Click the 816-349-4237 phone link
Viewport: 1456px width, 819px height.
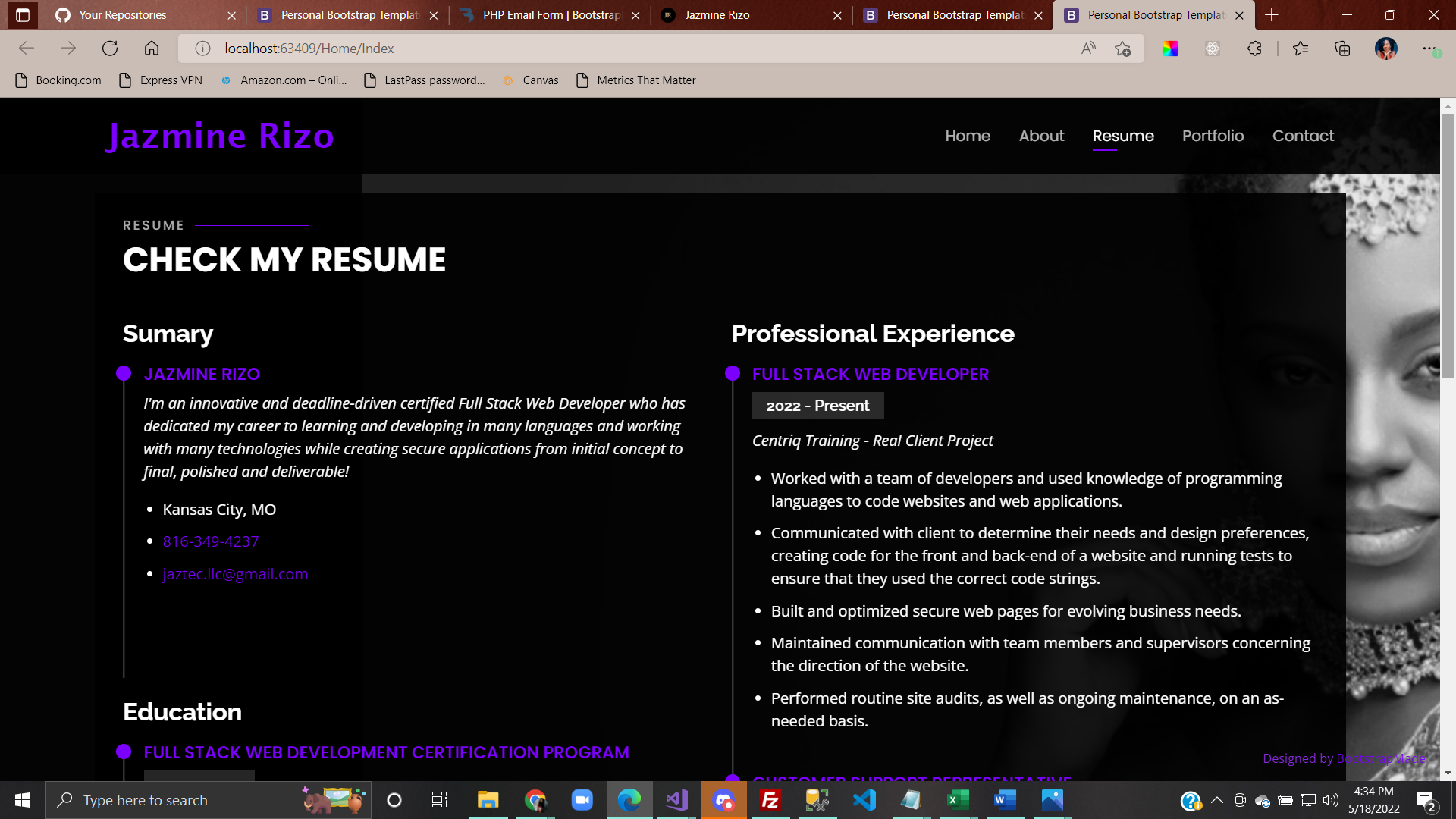211,541
